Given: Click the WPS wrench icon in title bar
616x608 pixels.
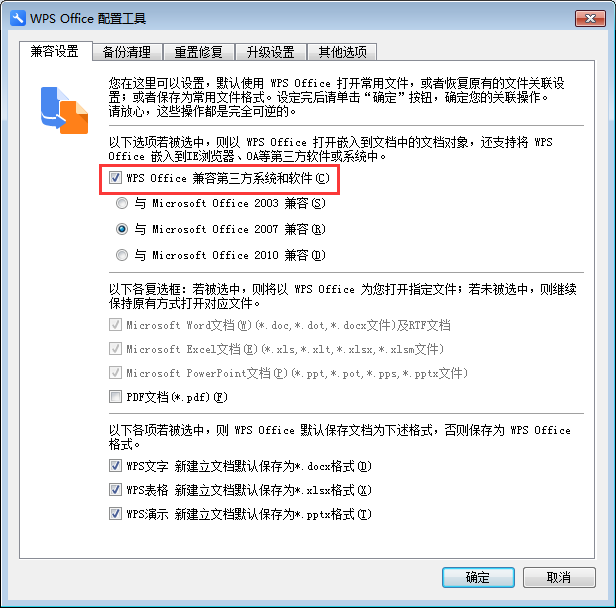Looking at the screenshot, I should point(18,18).
